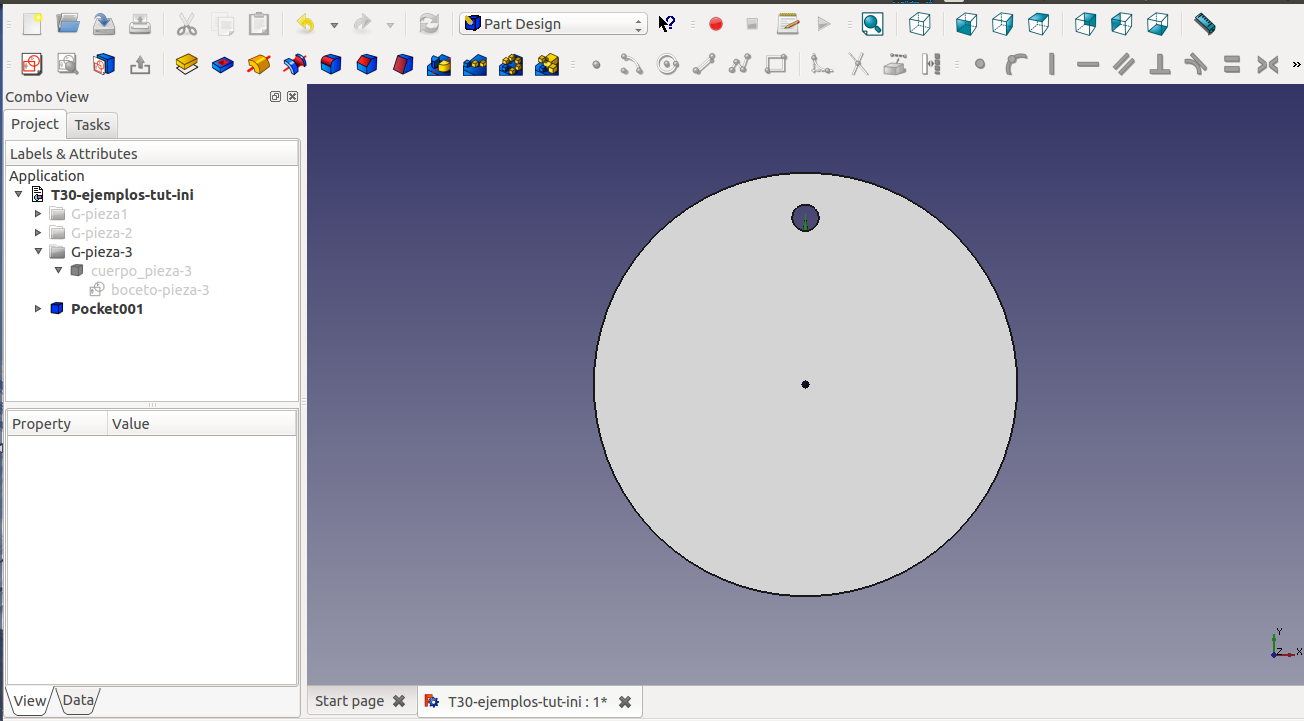Show more toolbar items with chevron
The height and width of the screenshot is (721, 1304).
click(x=1297, y=65)
